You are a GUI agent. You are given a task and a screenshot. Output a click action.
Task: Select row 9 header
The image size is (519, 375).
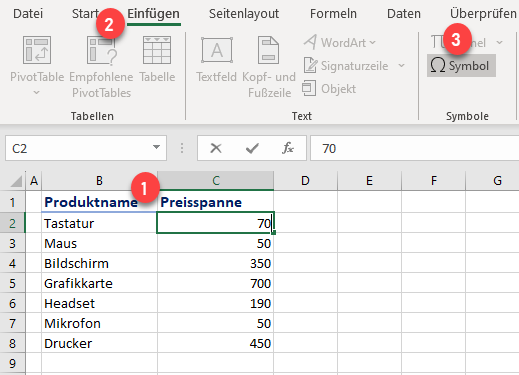tap(12, 363)
